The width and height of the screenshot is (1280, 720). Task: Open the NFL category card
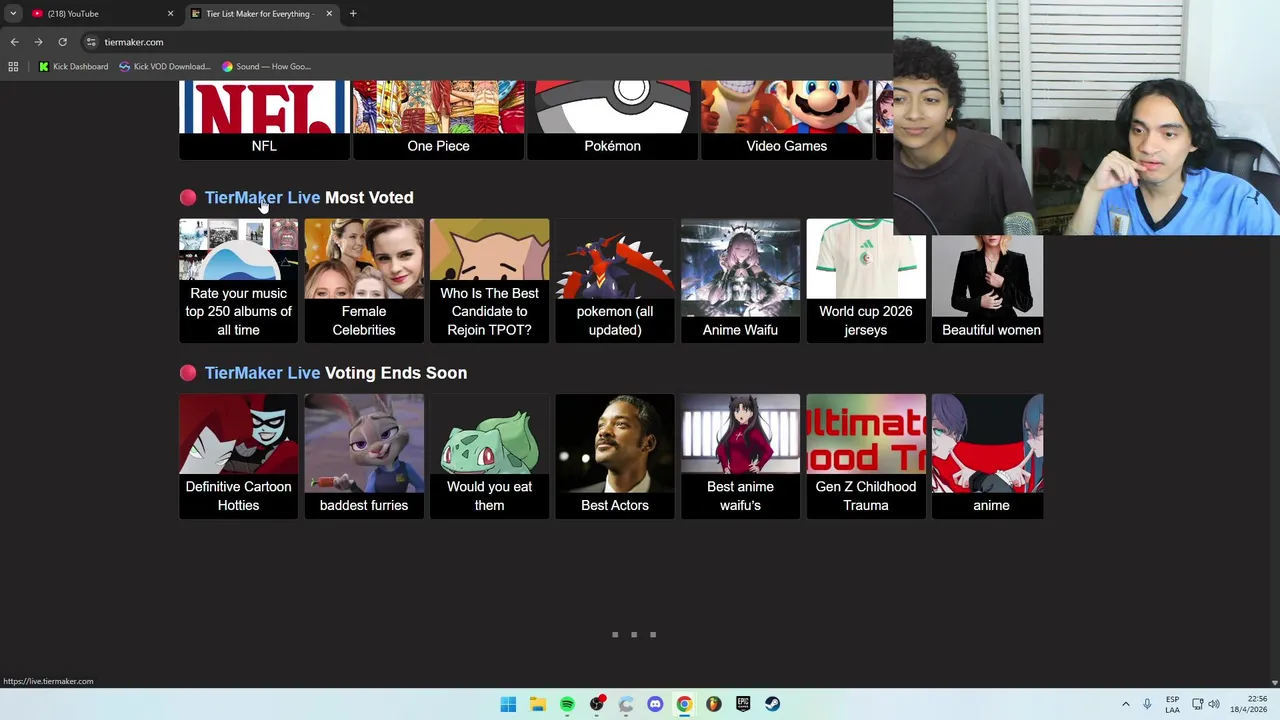264,120
